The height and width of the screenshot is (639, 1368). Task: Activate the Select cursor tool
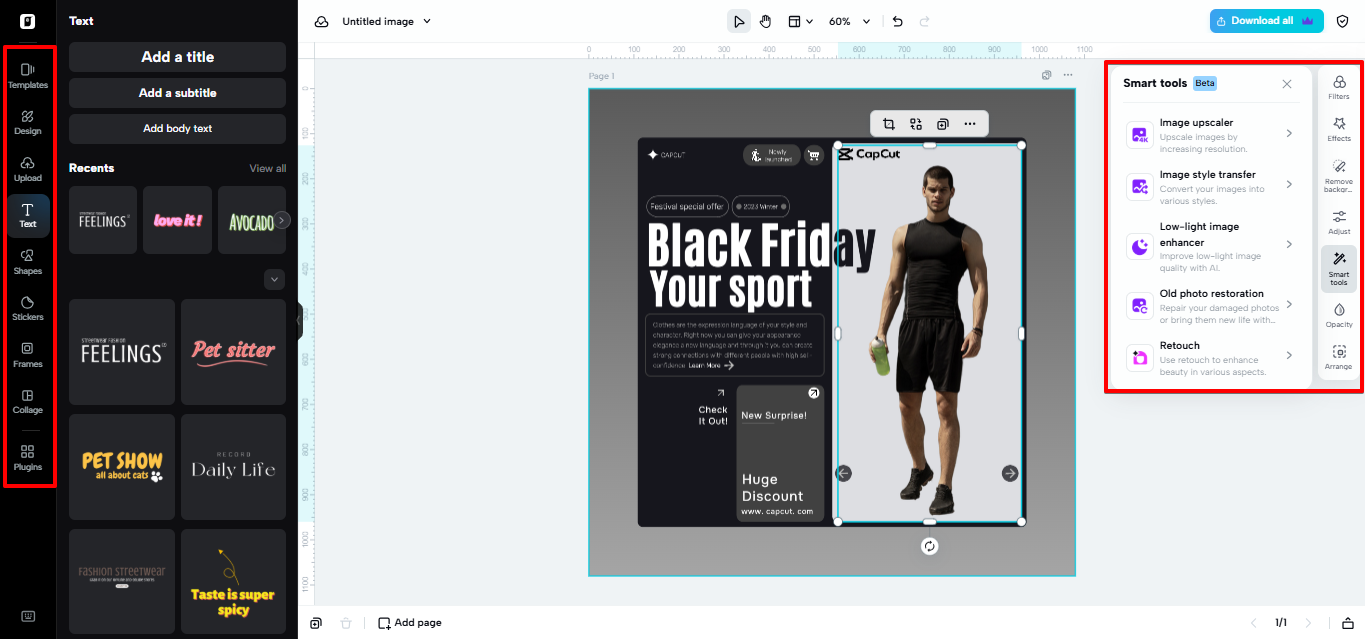point(739,20)
